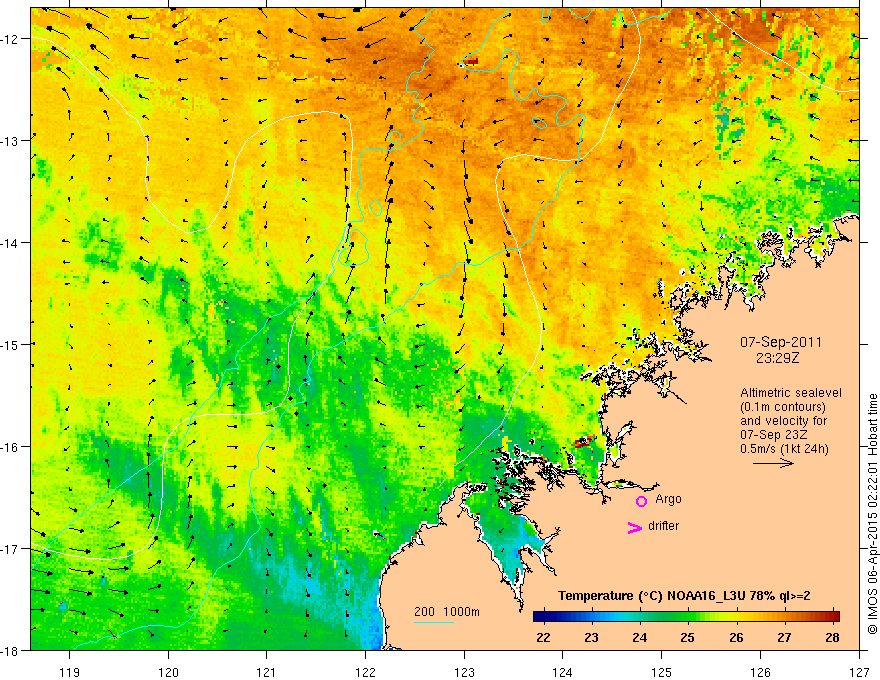Viewport: 880px width, 680px height.
Task: Click the '07-Sep 23Z' caption line
Action: [x=772, y=435]
